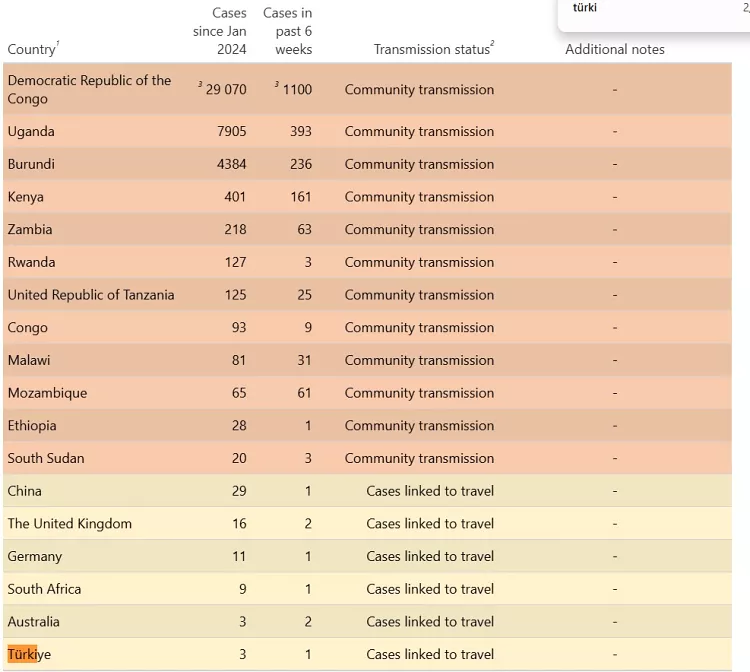Click the 'Additional notes' column header
Viewport: 750px width, 672px height.
tap(614, 49)
